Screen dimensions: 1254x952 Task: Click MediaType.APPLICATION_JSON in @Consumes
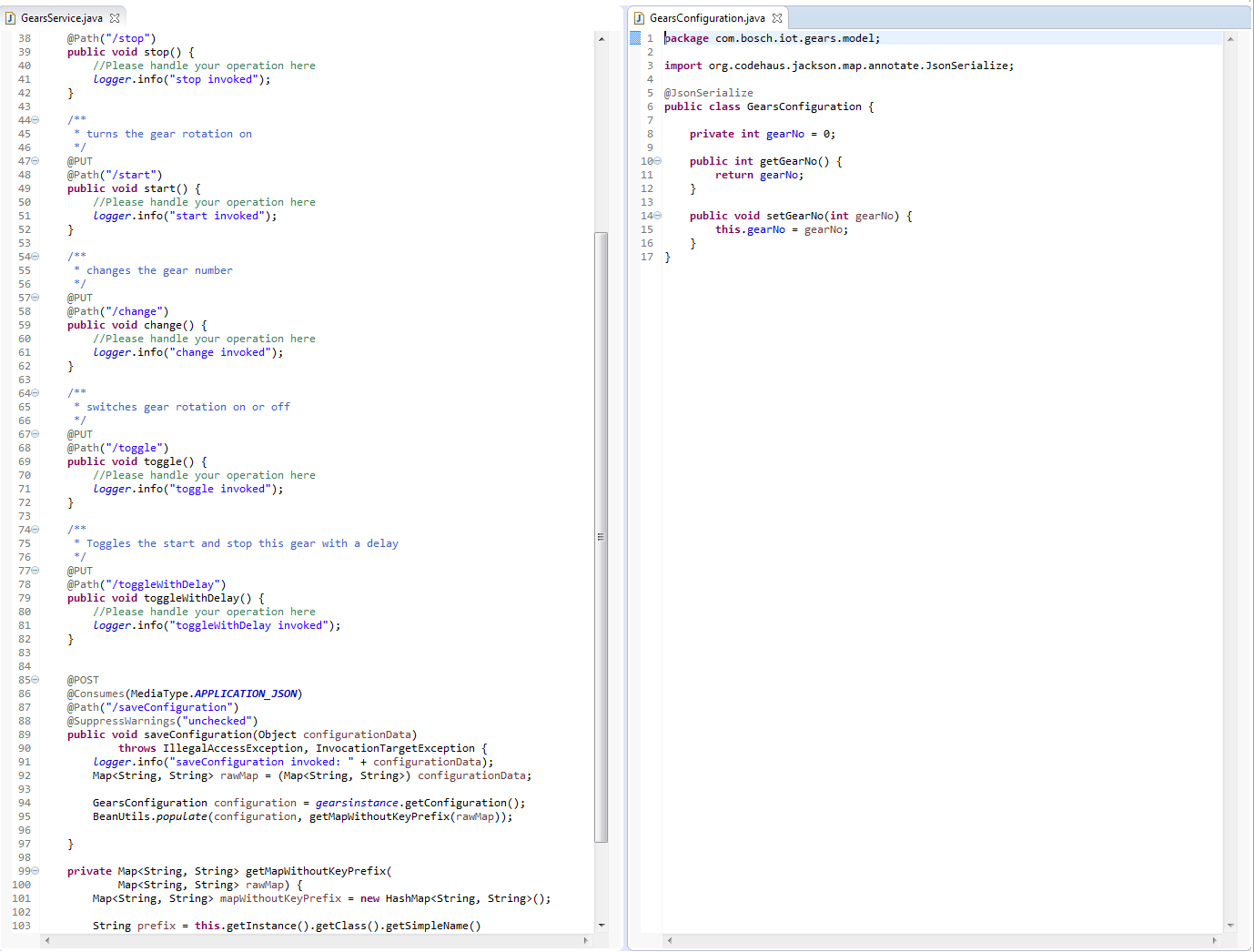(x=214, y=694)
